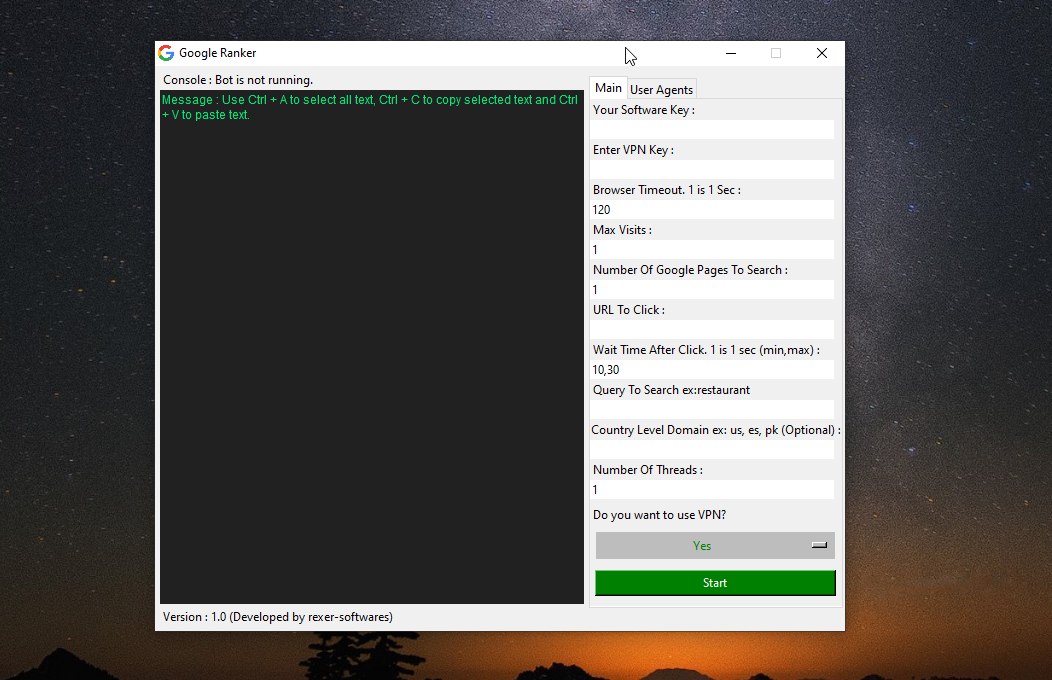
Task: Click Number Of Google Pages To Search field
Action: pyautogui.click(x=712, y=290)
